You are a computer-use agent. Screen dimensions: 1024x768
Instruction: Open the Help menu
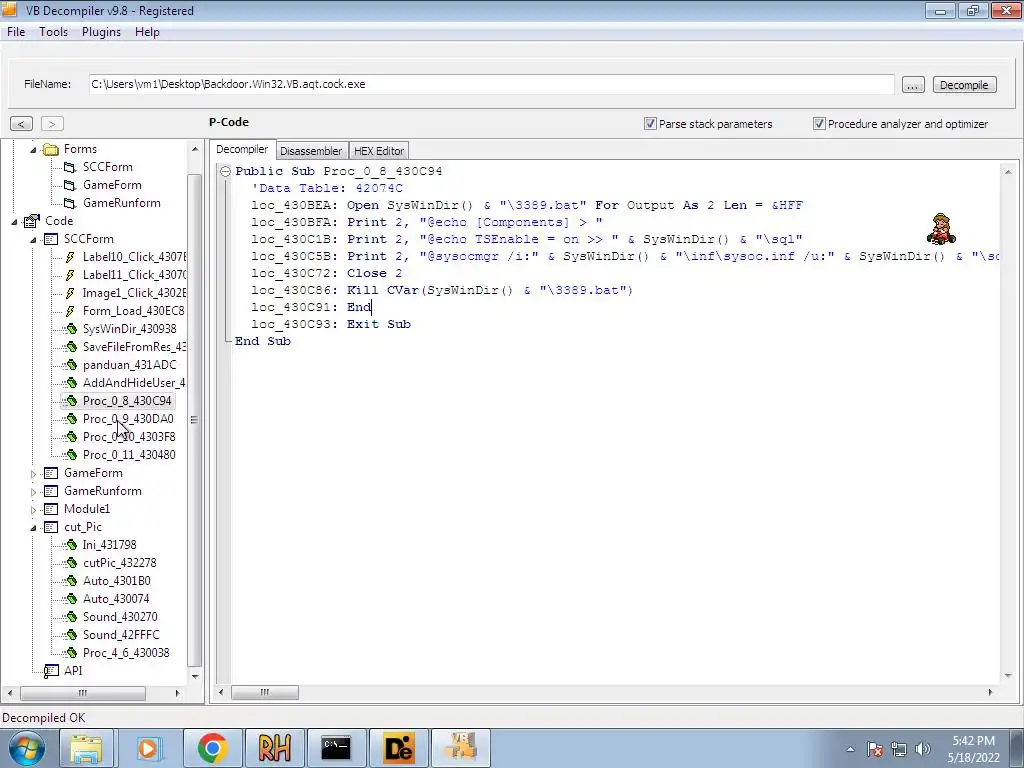coord(147,32)
